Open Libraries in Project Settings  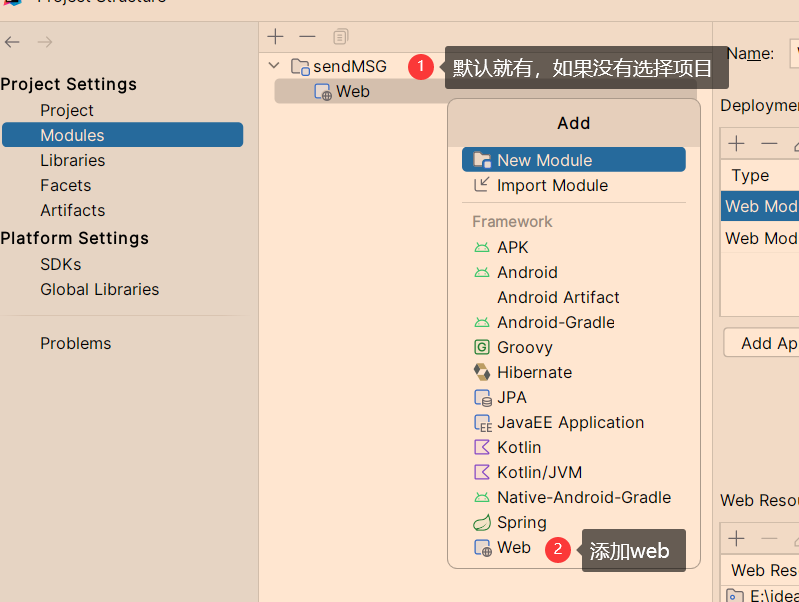(x=72, y=160)
